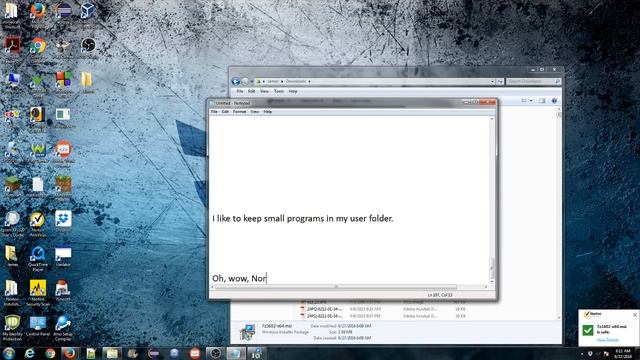Click the 7z1602-x64.msi details pane icon

pos(247,332)
